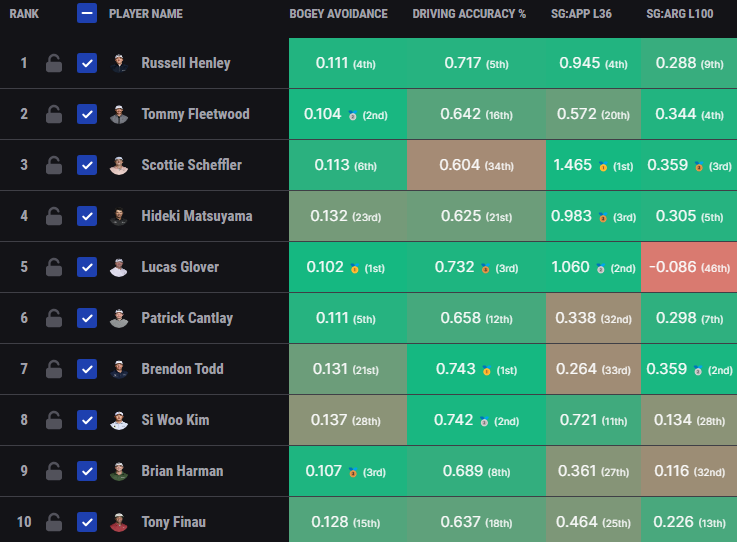Click medal icon in Scheffler's SG:ARG cell
The height and width of the screenshot is (542, 737).
tap(699, 166)
